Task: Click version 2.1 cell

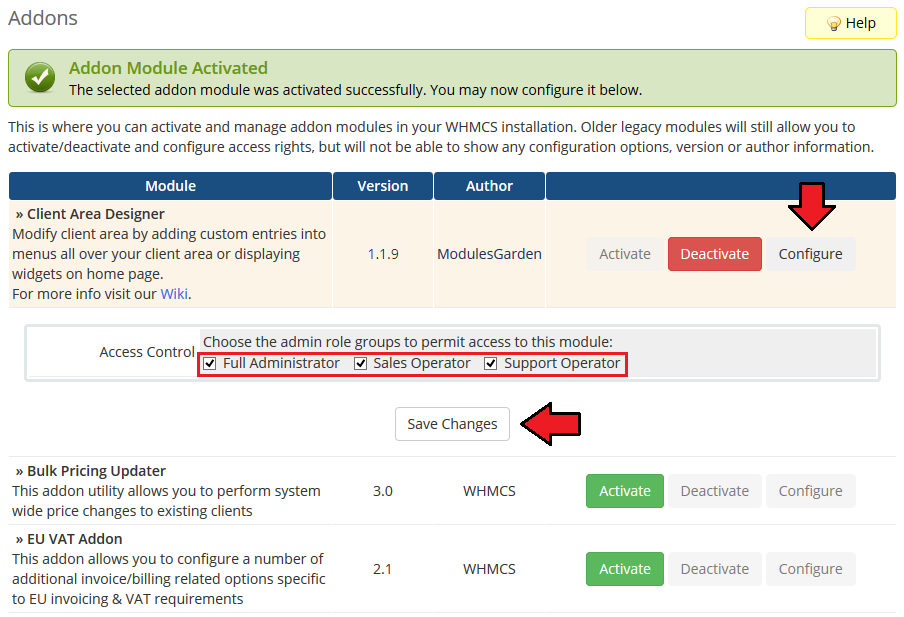Action: click(x=382, y=569)
